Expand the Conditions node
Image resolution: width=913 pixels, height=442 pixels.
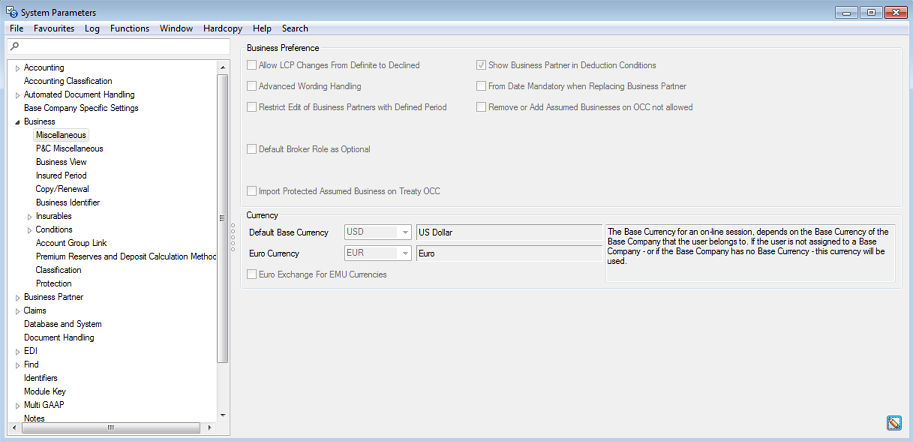(30, 230)
